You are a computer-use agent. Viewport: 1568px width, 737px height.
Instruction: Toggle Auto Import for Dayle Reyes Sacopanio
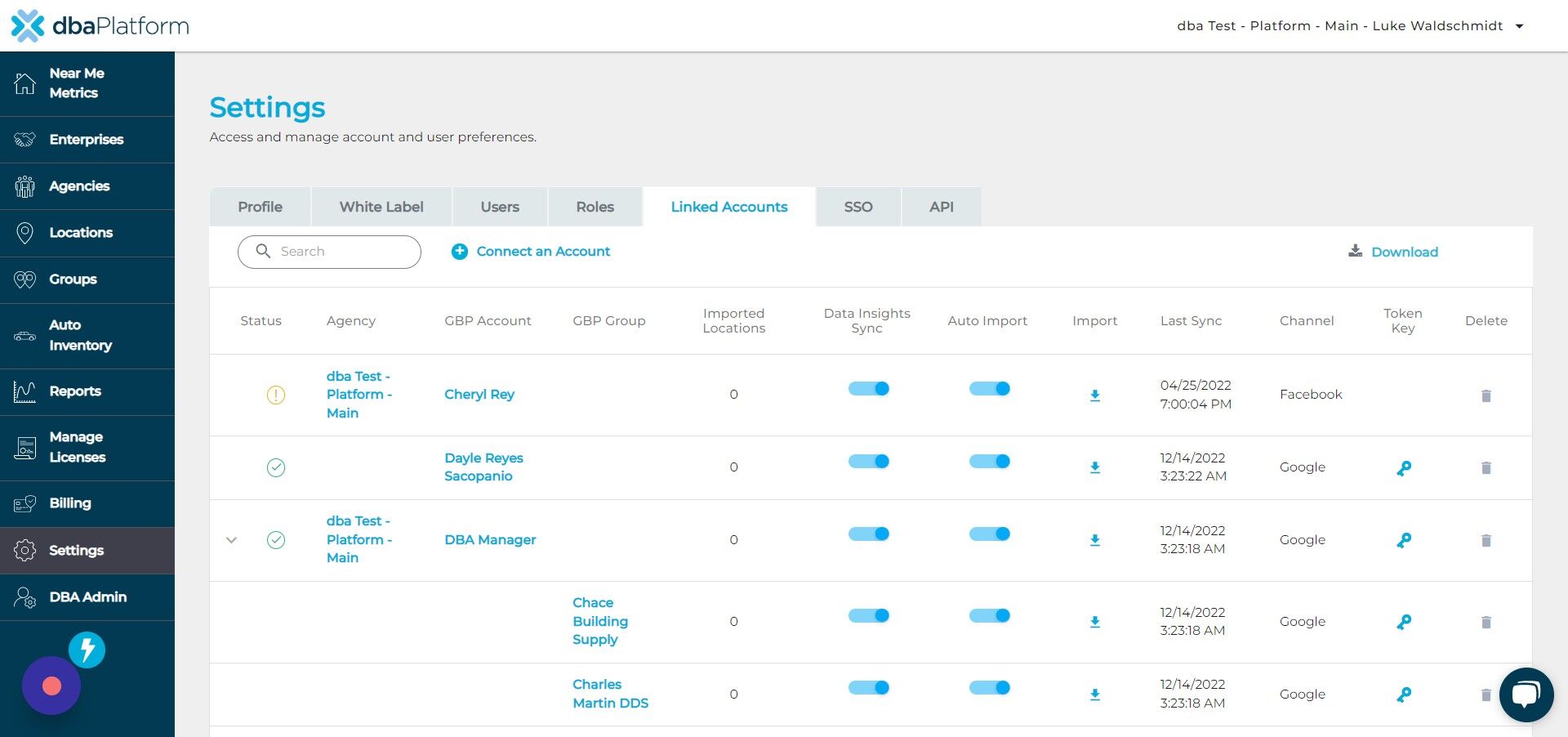tap(989, 461)
